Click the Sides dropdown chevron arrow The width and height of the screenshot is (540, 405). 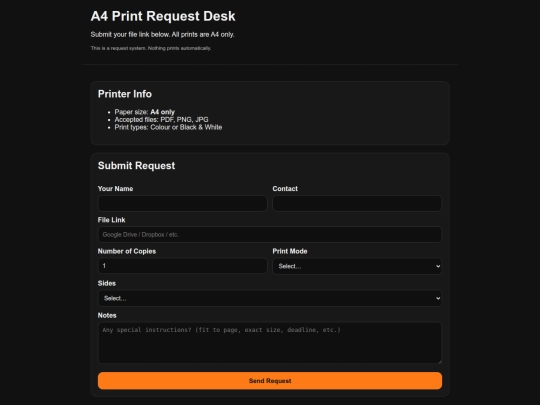(x=438, y=298)
